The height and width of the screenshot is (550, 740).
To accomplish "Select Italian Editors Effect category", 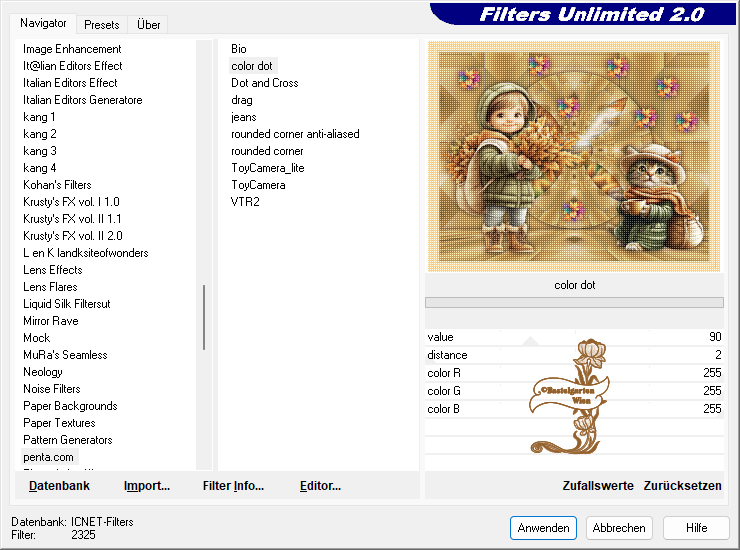I will coord(70,83).
